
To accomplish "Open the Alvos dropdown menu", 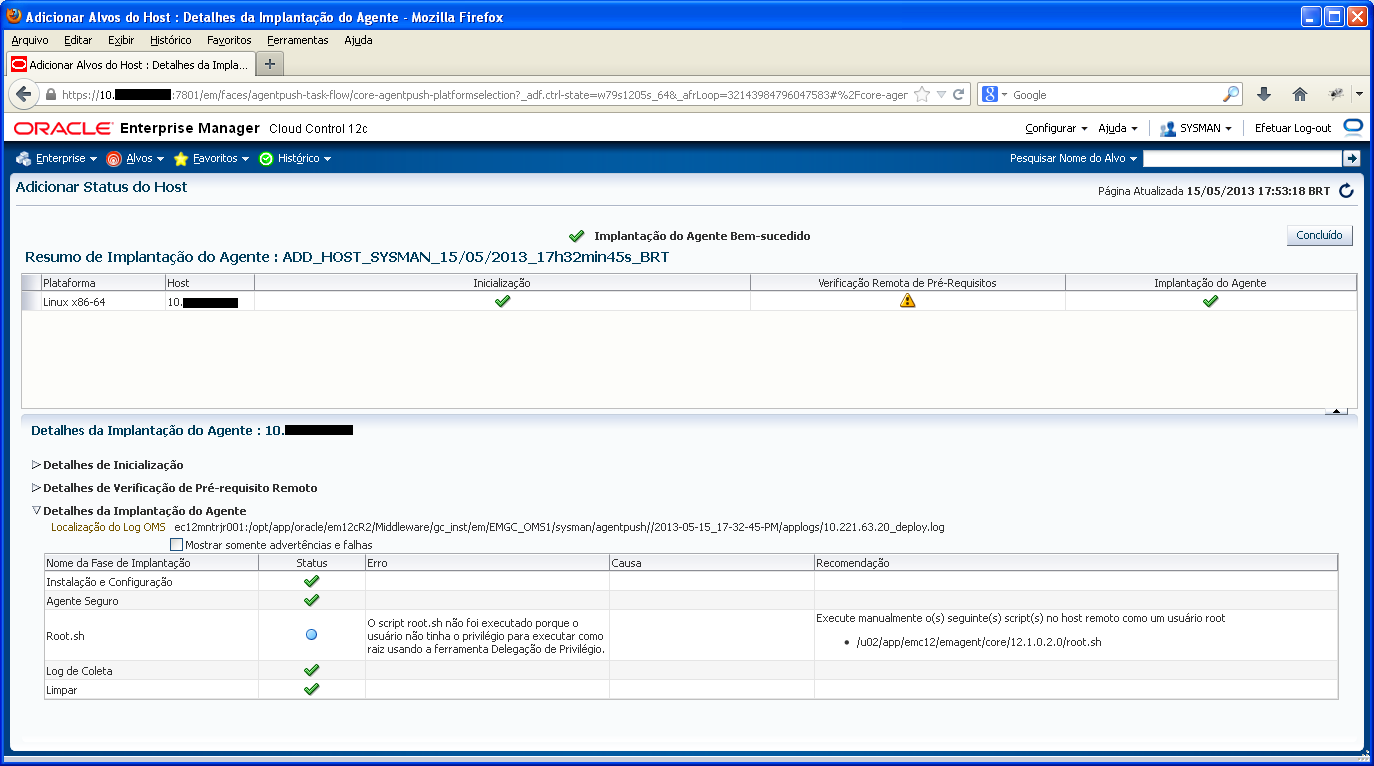I will 134,158.
